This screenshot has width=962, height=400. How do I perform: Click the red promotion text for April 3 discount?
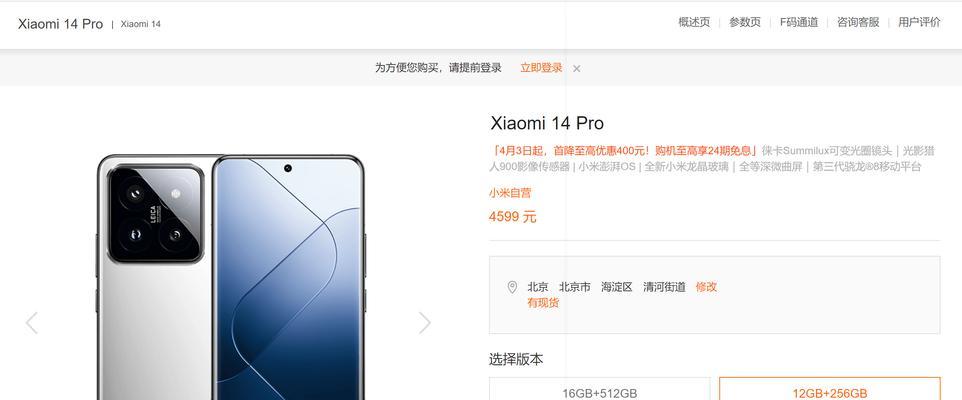click(x=624, y=150)
